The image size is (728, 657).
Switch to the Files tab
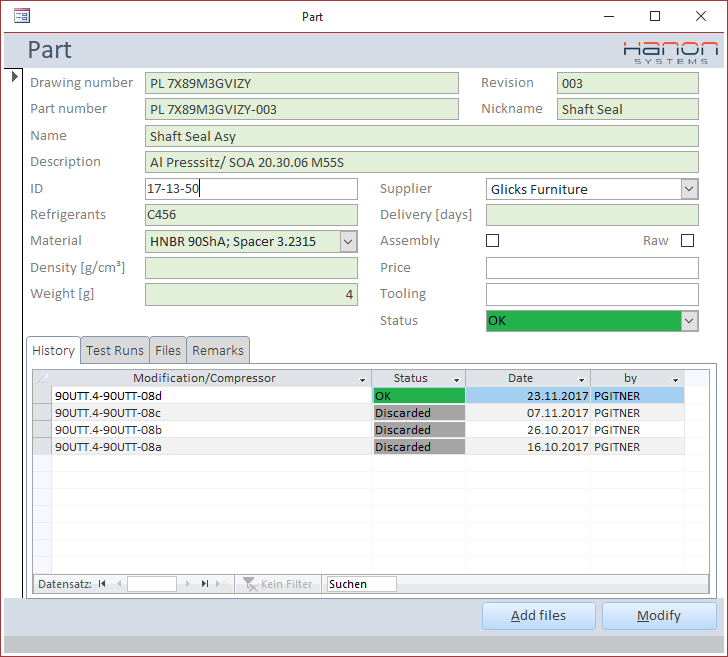168,350
